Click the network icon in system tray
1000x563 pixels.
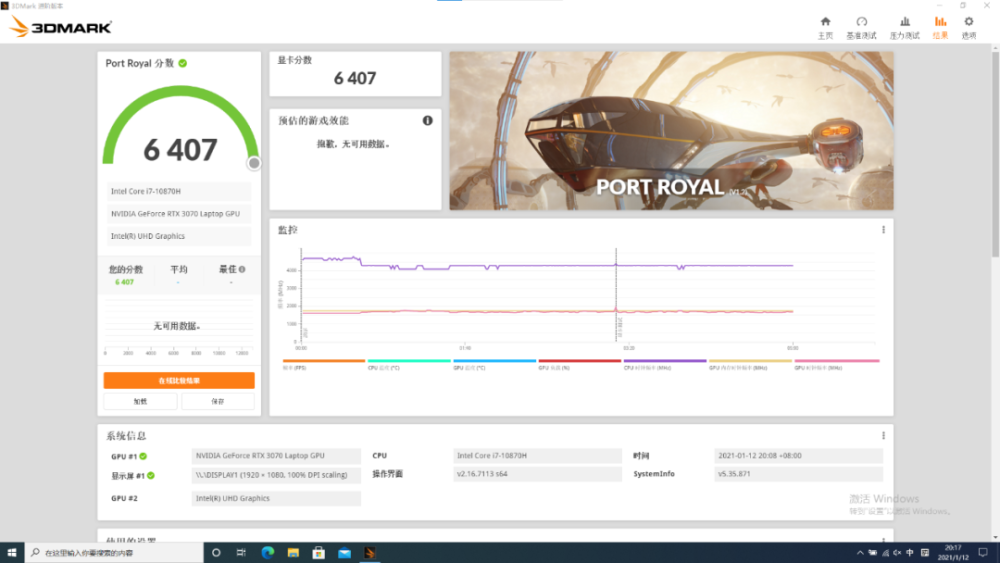[x=885, y=553]
